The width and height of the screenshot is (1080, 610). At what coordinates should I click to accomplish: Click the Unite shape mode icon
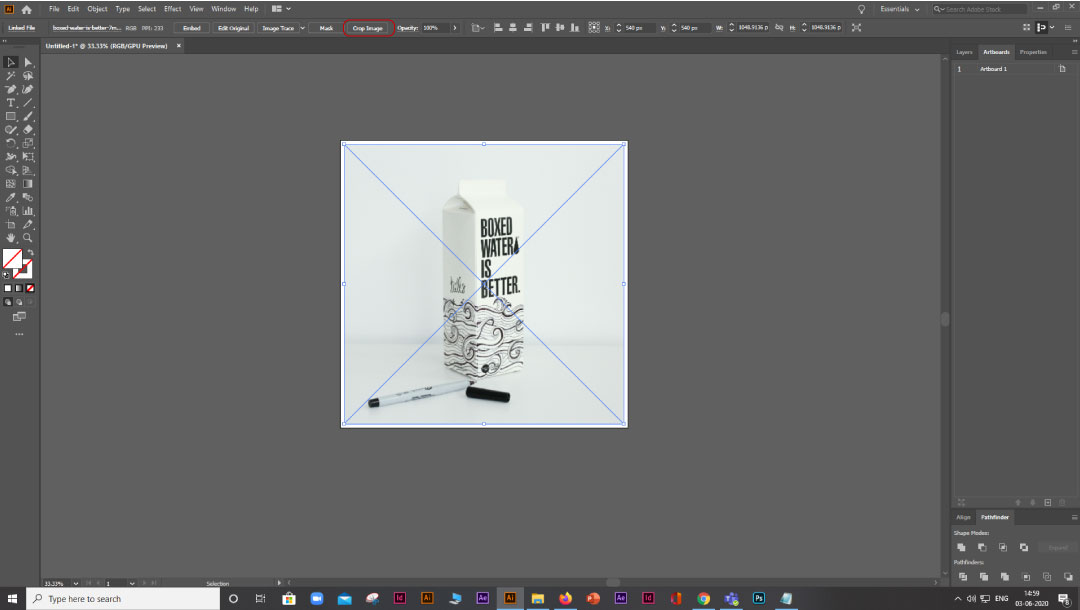[x=962, y=547]
